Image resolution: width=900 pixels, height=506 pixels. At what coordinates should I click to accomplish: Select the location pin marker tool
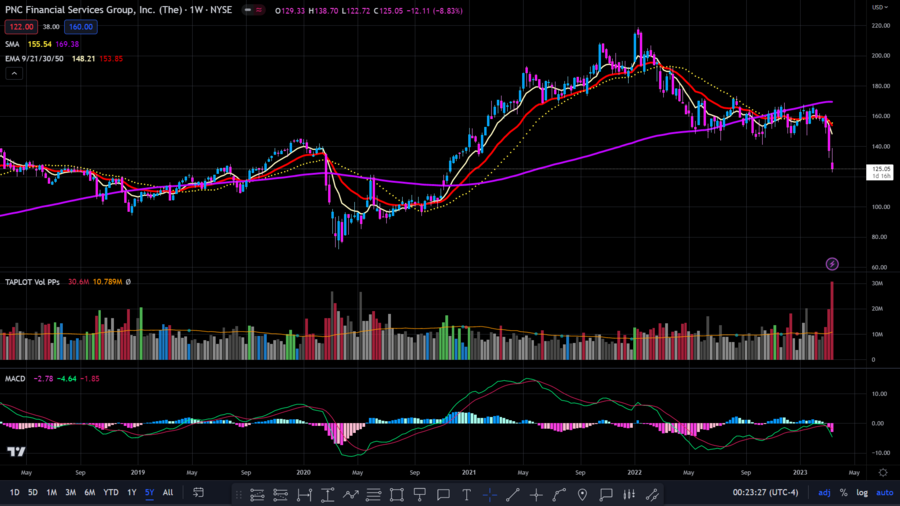582,495
